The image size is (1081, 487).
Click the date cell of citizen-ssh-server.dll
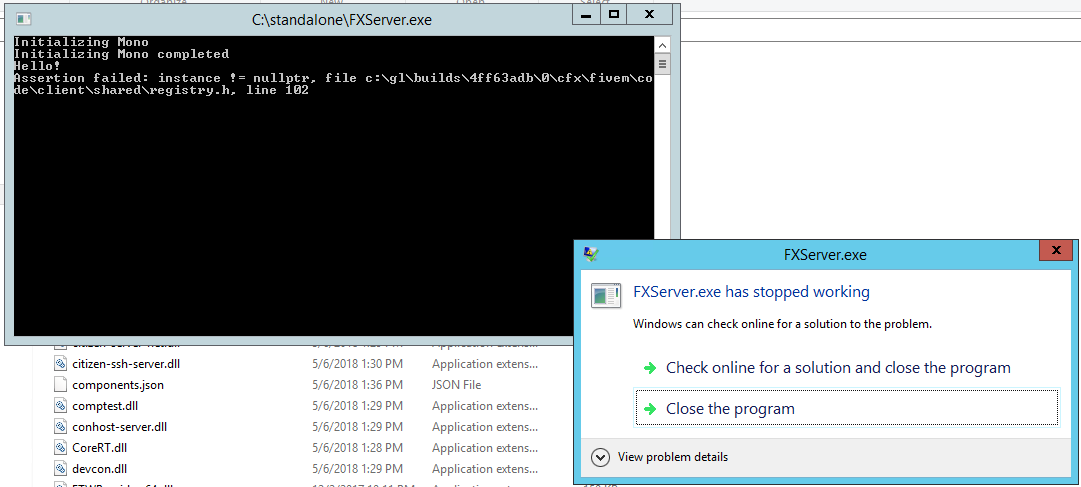point(357,364)
